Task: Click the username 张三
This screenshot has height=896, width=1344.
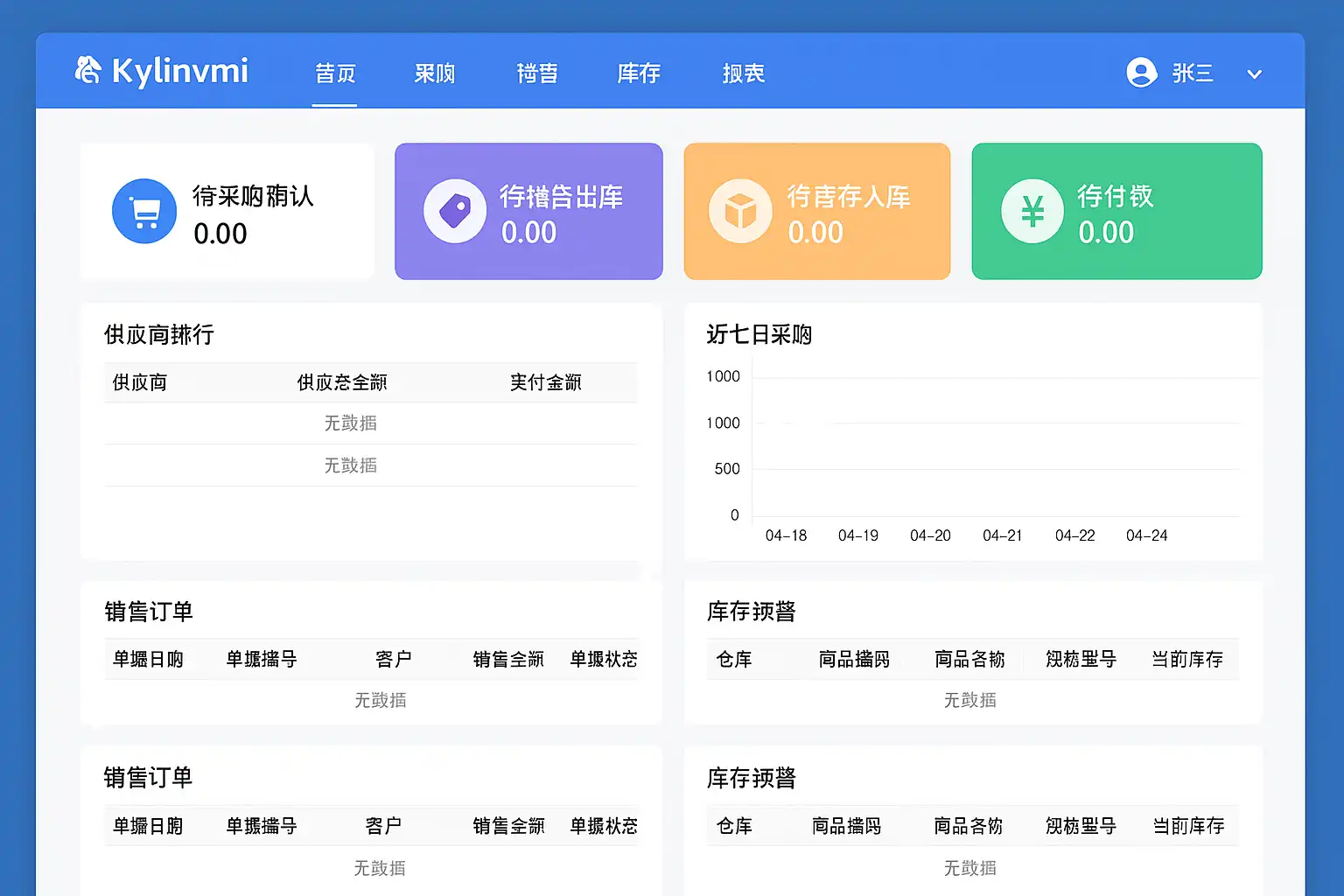Action: coord(1193,73)
